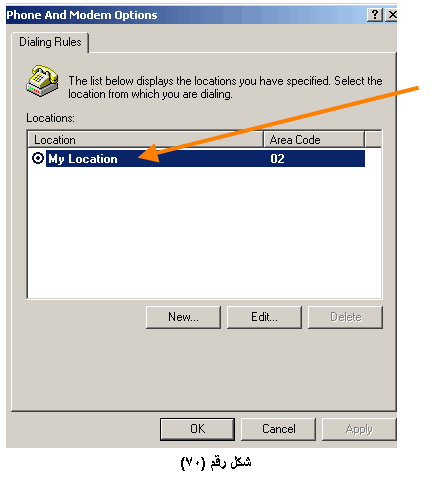Sort by the Area Code column header
Image resolution: width=431 pixels, height=479 pixels.
click(x=314, y=140)
